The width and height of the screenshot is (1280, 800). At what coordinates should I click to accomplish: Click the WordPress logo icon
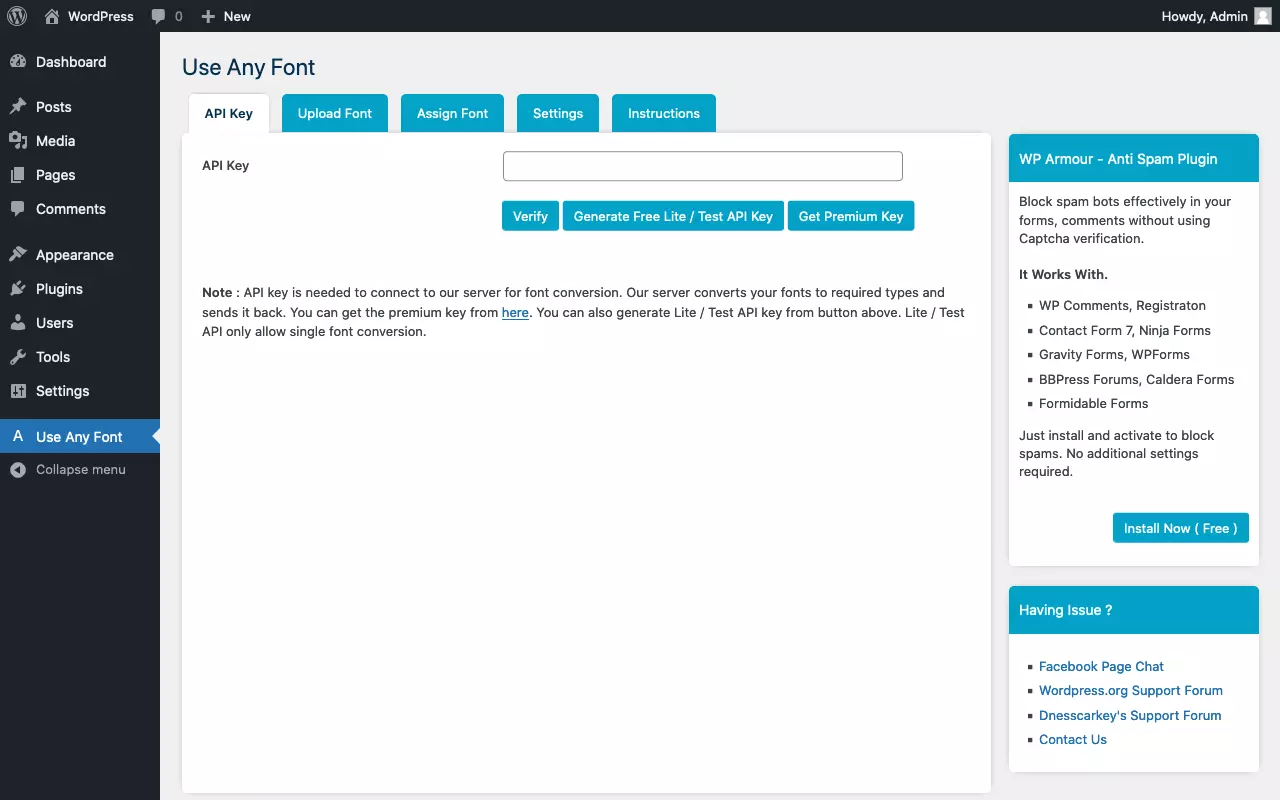point(17,16)
